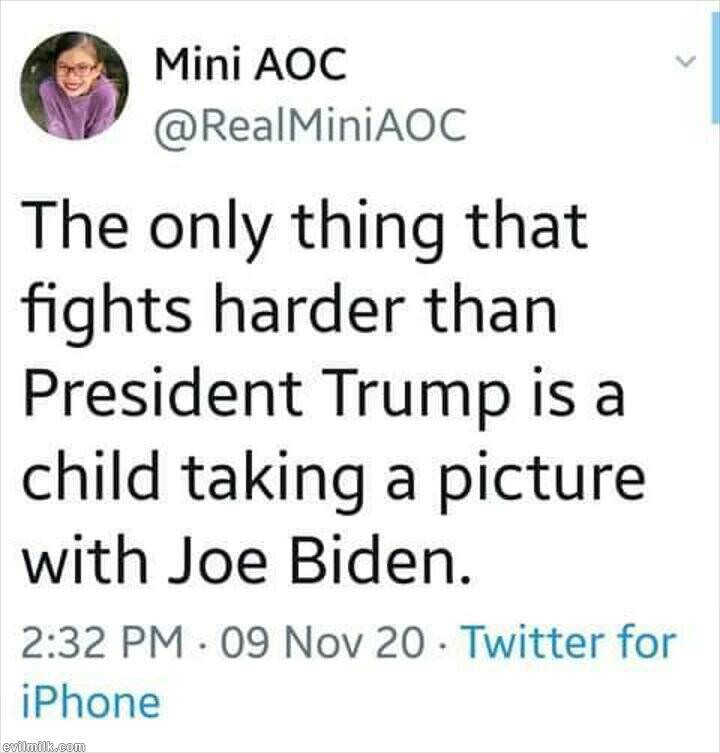Click the evilmilk.com watermark
The width and height of the screenshot is (720, 753).
point(43,745)
